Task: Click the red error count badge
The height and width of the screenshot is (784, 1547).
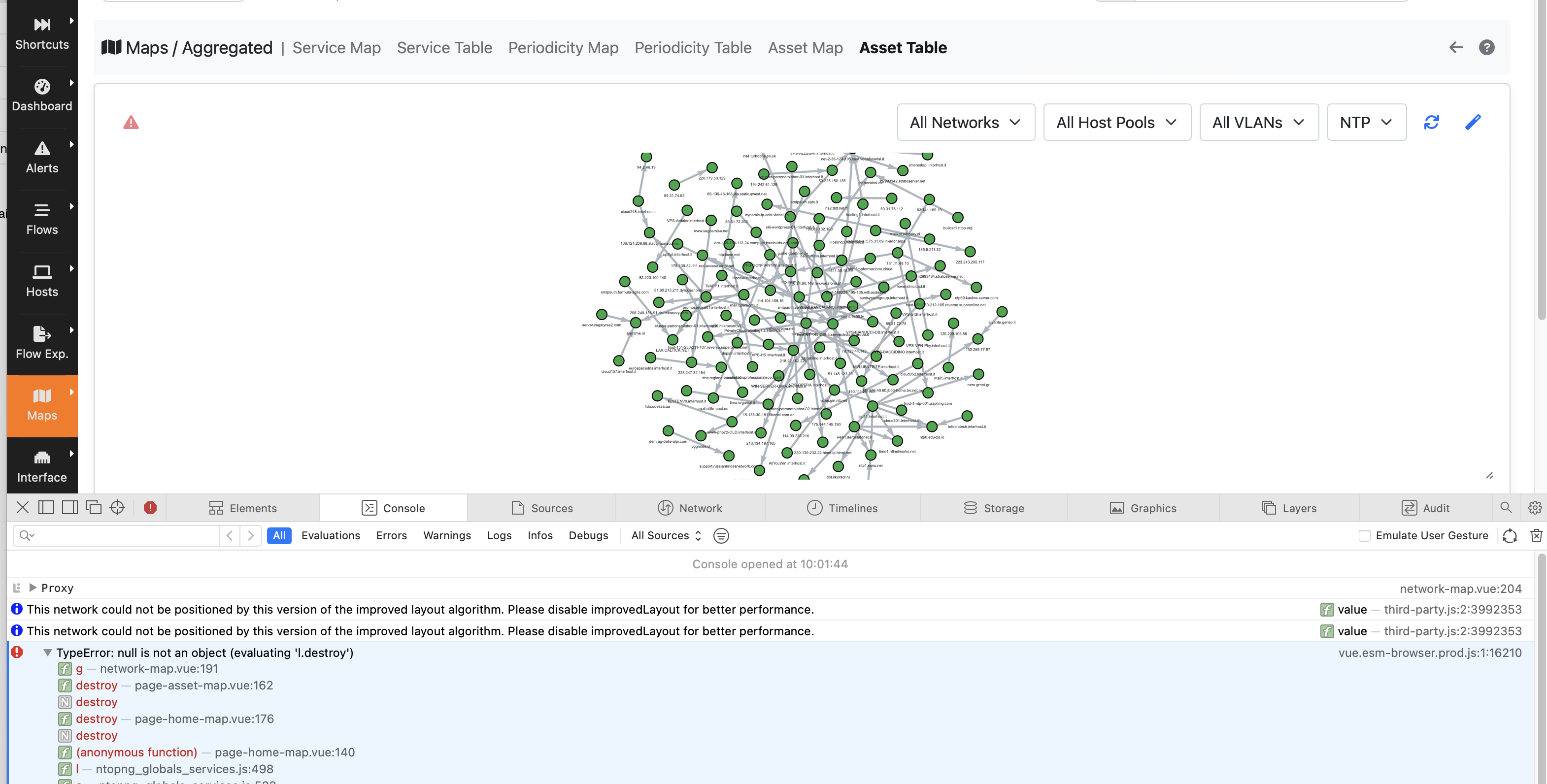Action: coord(150,508)
